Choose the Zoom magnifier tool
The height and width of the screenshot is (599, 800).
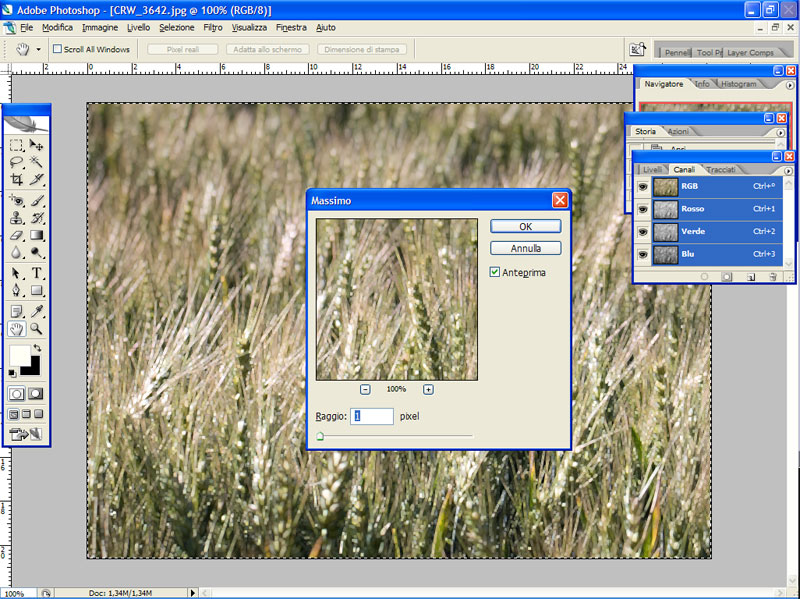point(37,328)
